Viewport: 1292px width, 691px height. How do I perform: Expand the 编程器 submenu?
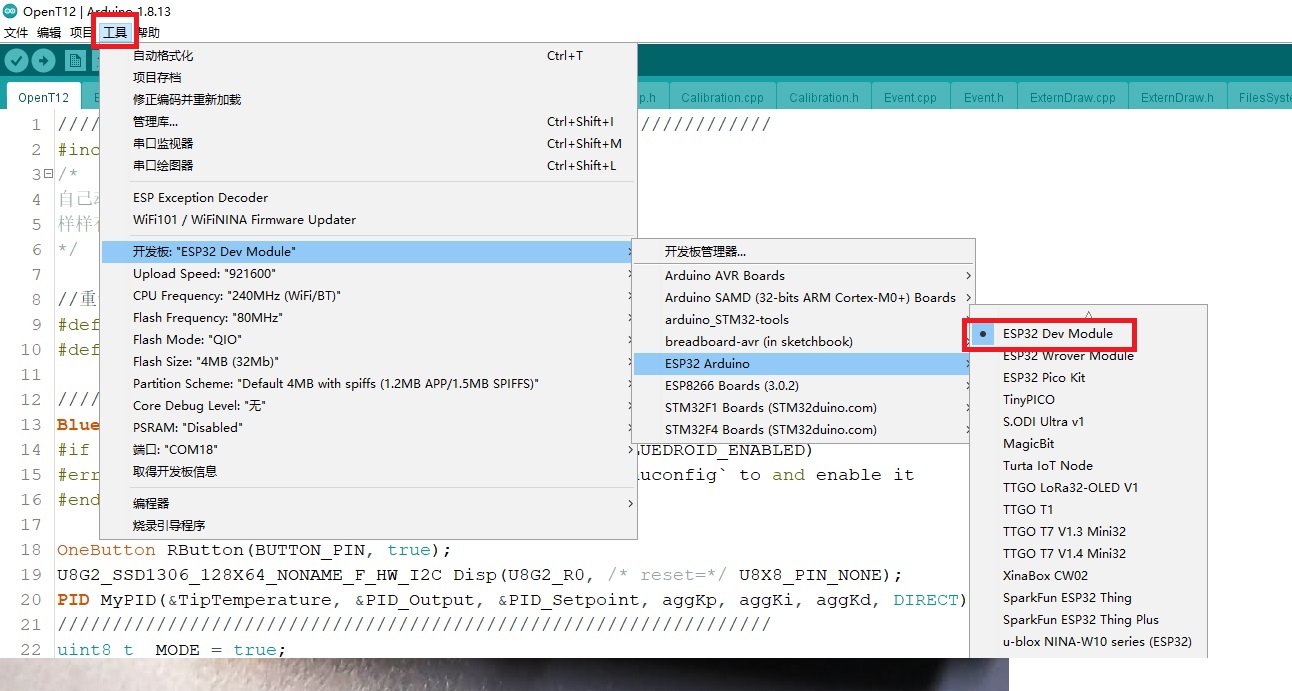click(x=368, y=504)
